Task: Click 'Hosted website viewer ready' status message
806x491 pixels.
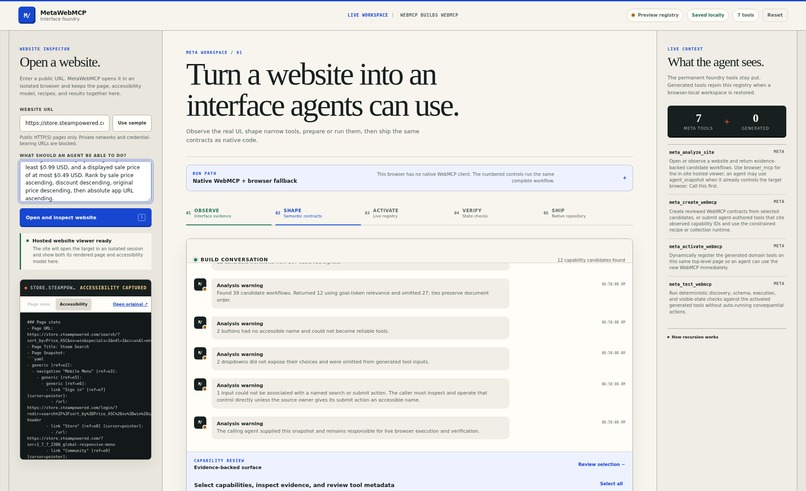Action: click(x=86, y=251)
